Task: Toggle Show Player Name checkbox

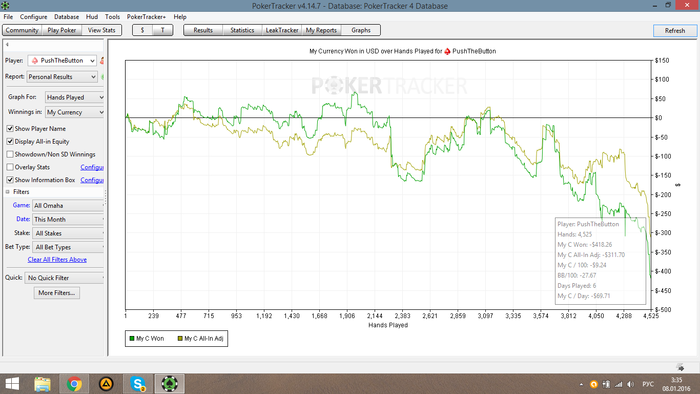Action: 10,129
